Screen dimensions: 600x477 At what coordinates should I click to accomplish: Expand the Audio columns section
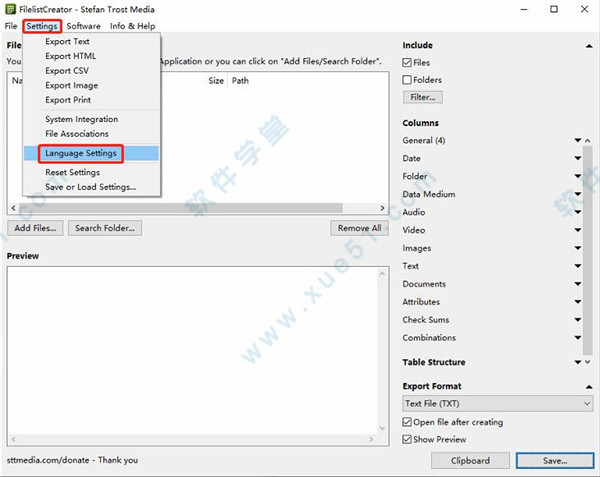577,212
